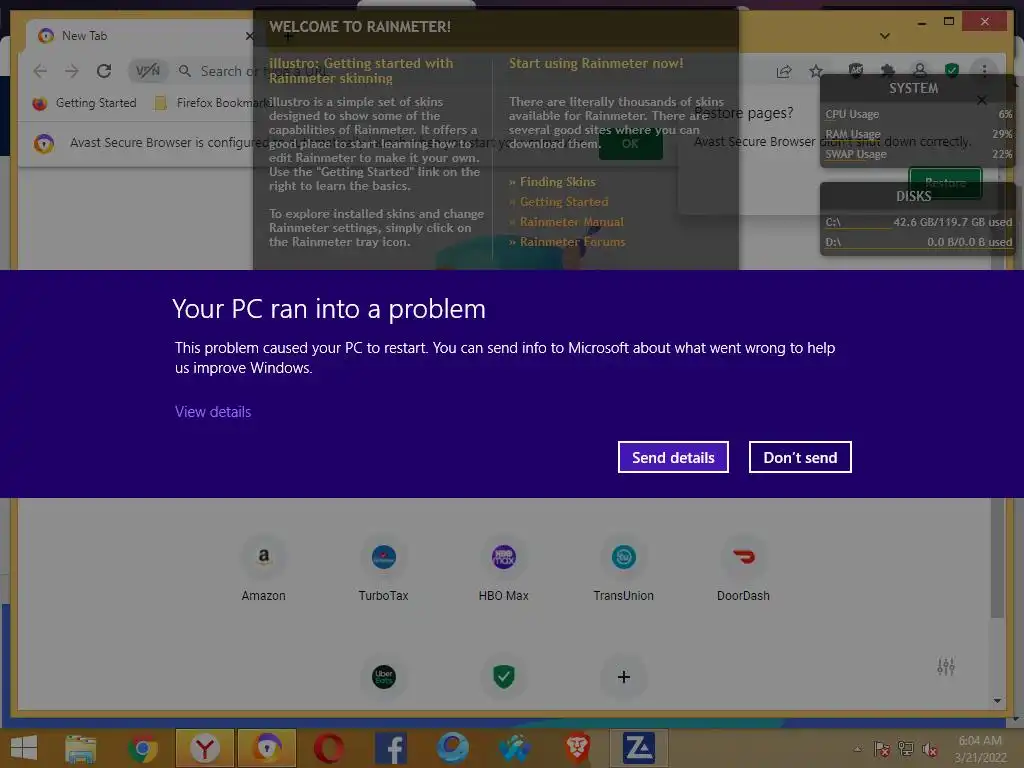1024x768 pixels.
Task: Switch to Avast Secure Browser taskbar icon
Action: coord(267,748)
